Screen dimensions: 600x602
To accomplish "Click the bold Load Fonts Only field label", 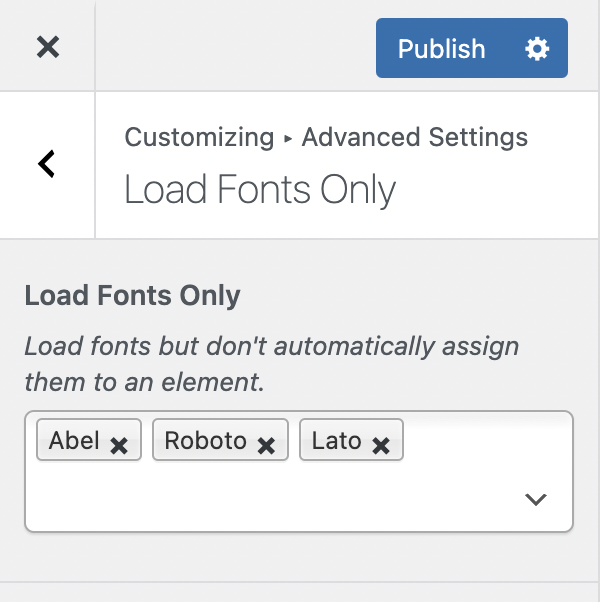I will tap(132, 296).
